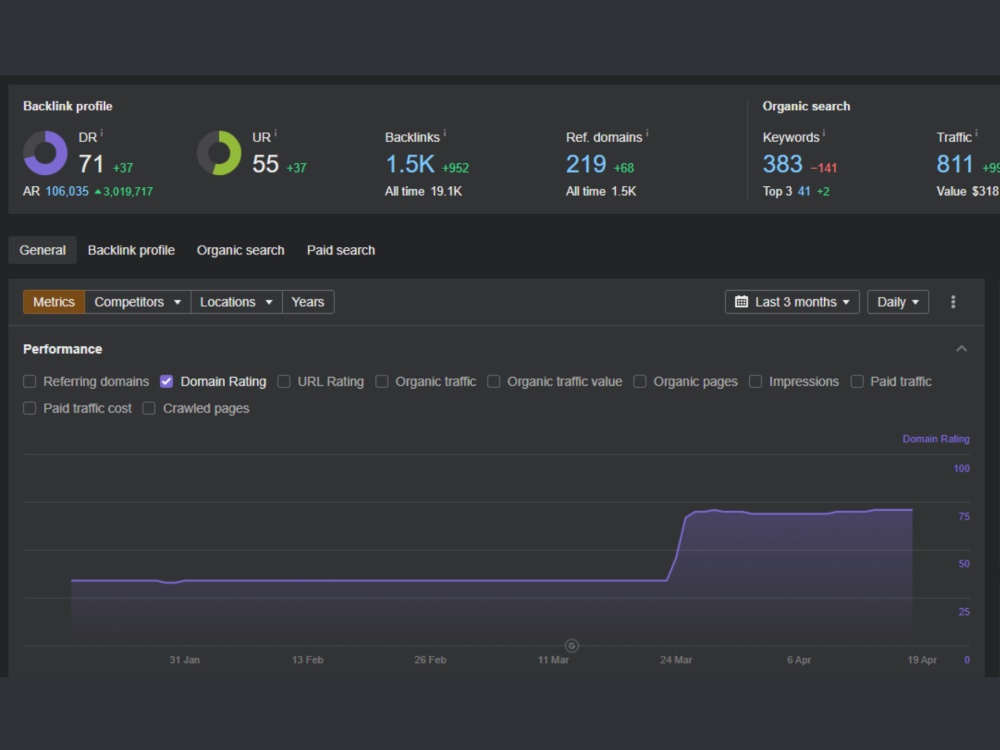1000x750 pixels.
Task: Click the UR green donut chart
Action: point(219,153)
